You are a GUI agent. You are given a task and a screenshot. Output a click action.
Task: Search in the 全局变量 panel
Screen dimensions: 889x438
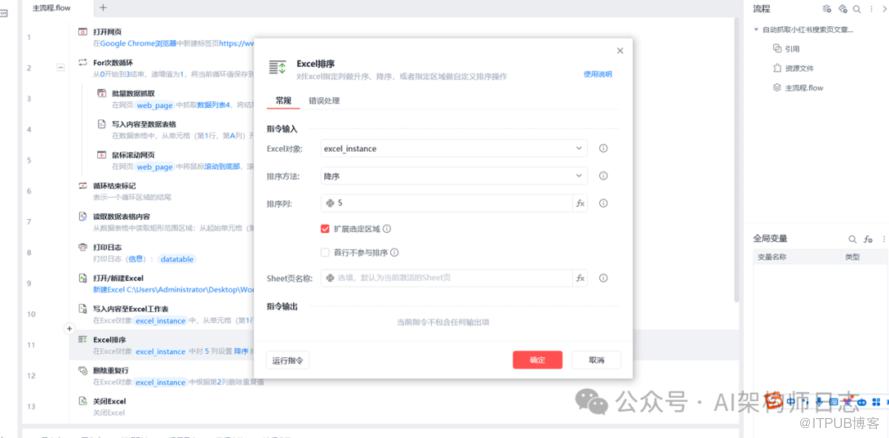pyautogui.click(x=852, y=239)
